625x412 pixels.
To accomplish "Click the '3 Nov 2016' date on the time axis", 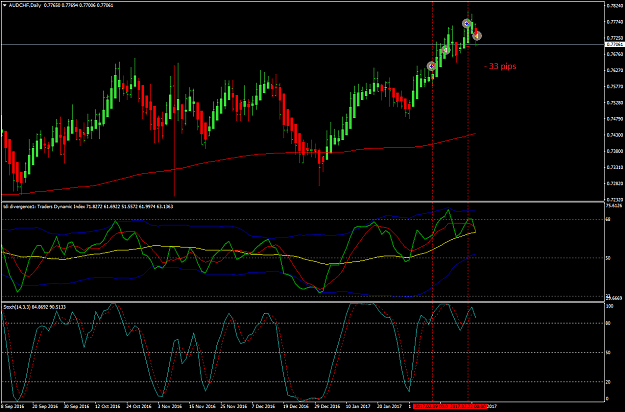I will 170,406.
